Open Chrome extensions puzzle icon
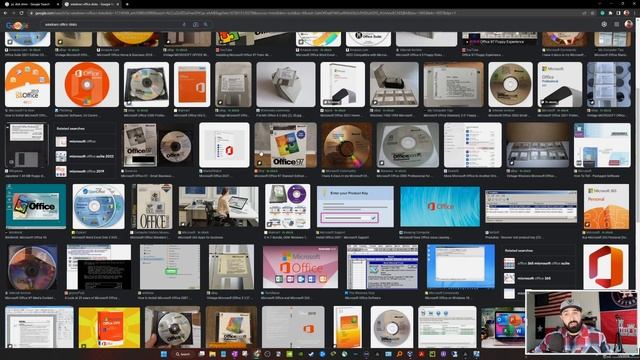 coord(611,13)
